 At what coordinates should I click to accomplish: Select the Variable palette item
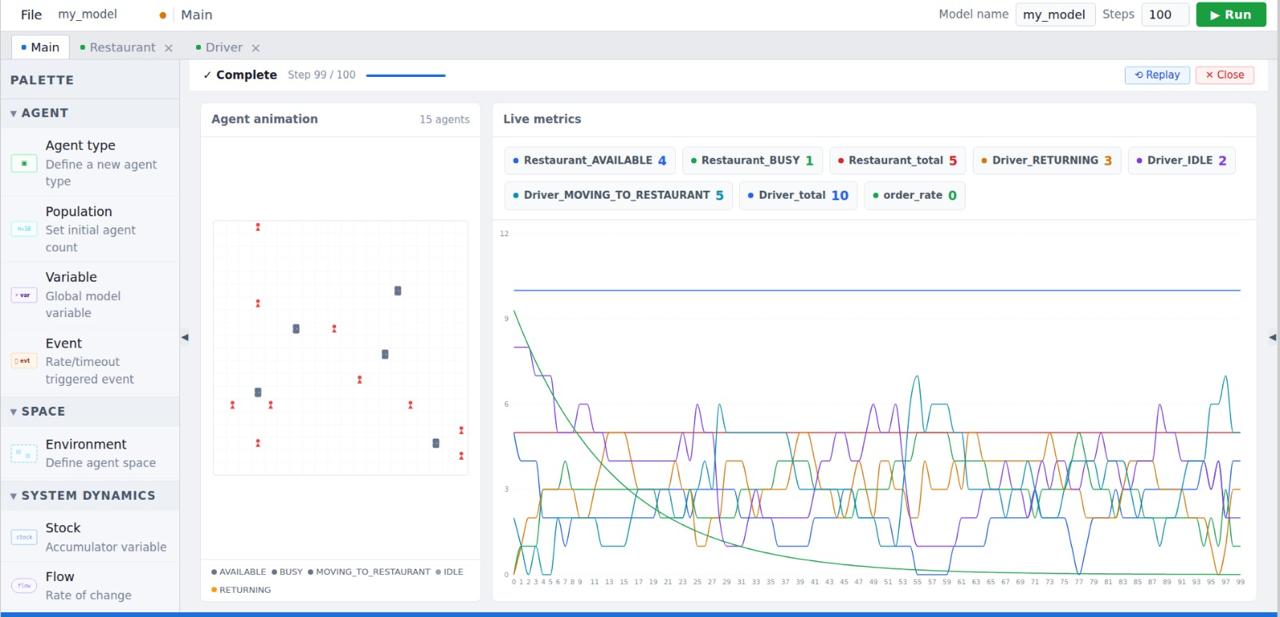90,295
